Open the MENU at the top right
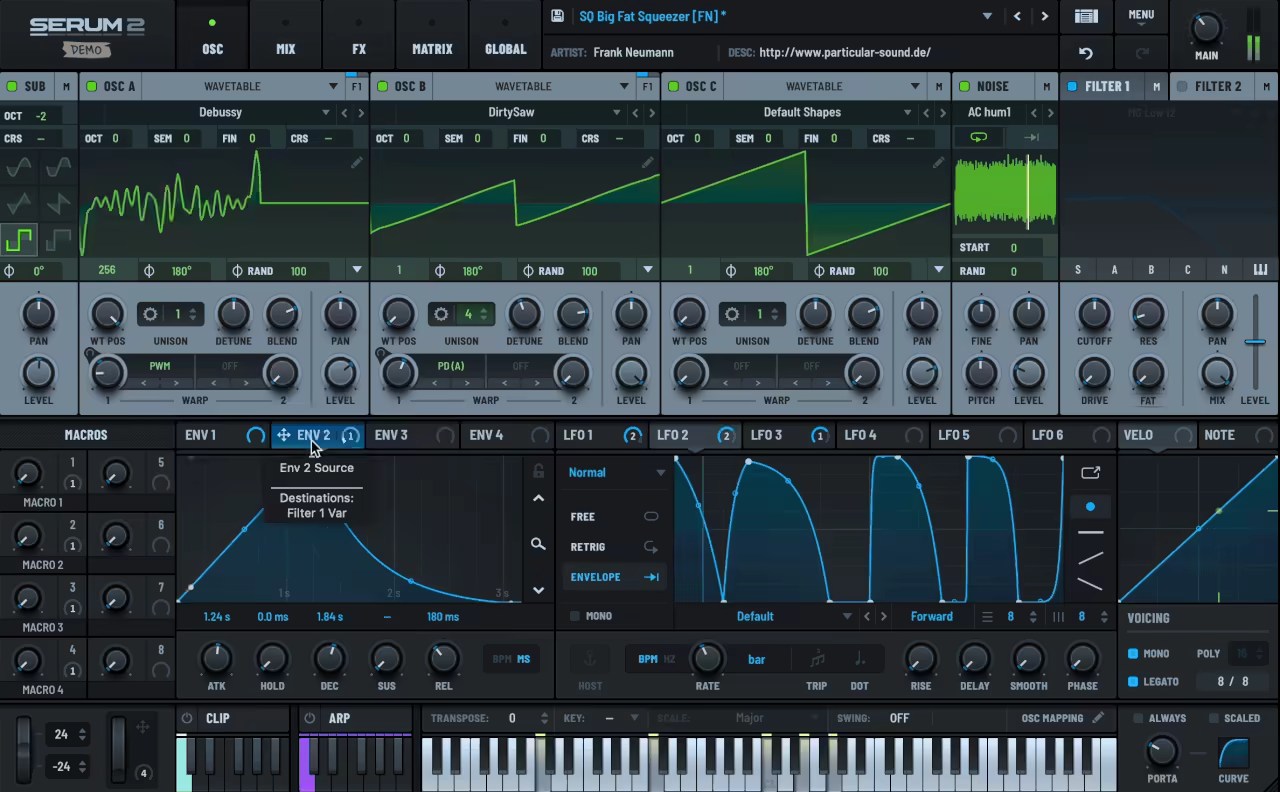This screenshot has width=1280, height=792. point(1141,15)
